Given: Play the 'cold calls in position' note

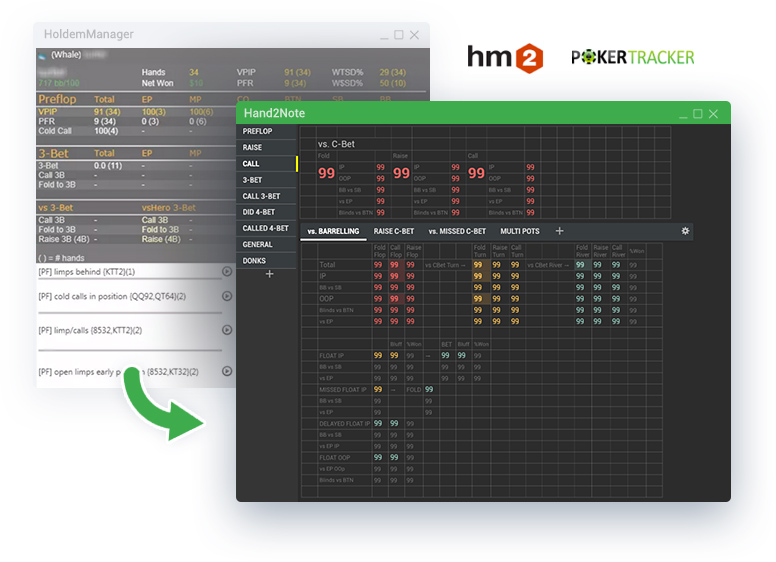Looking at the screenshot, I should click(227, 296).
